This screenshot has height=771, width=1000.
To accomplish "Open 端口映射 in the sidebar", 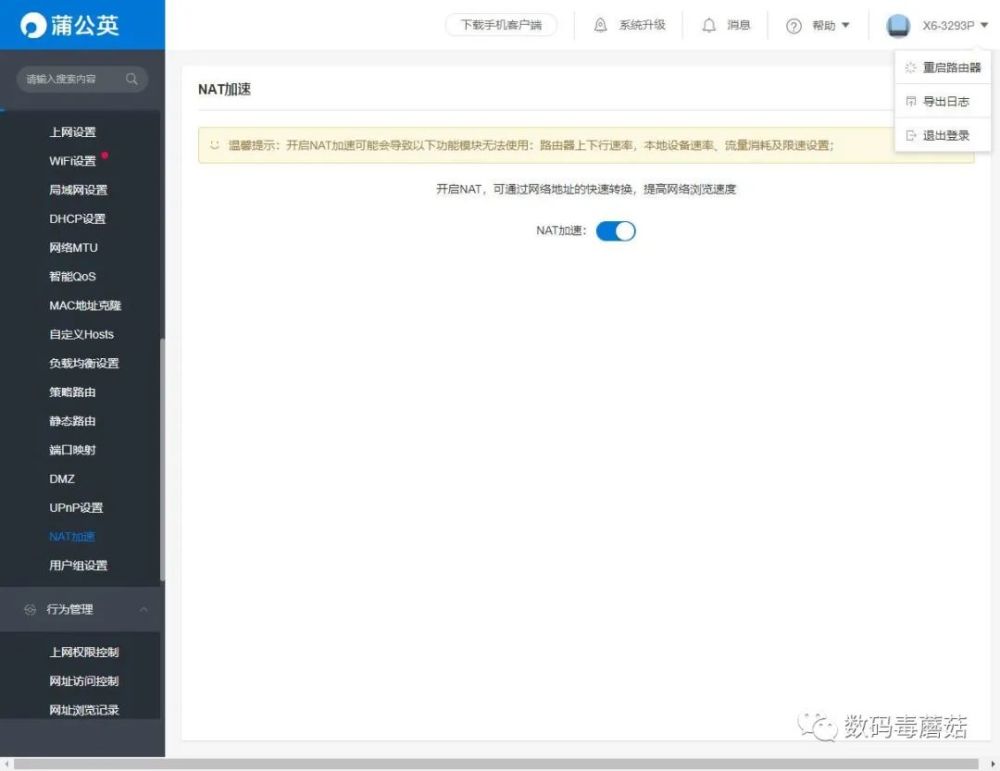I will pos(72,450).
